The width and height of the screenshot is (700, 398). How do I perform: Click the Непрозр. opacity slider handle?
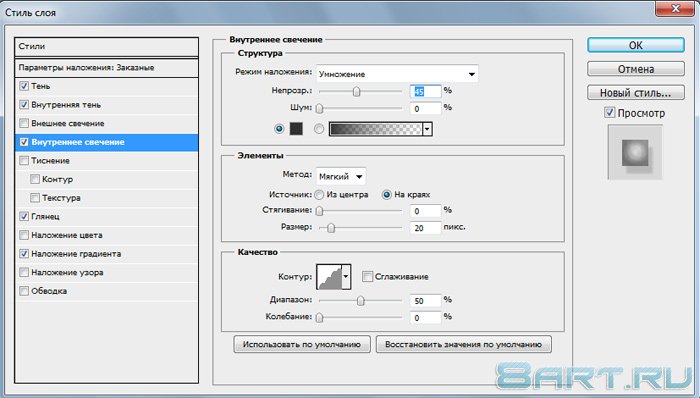click(356, 92)
